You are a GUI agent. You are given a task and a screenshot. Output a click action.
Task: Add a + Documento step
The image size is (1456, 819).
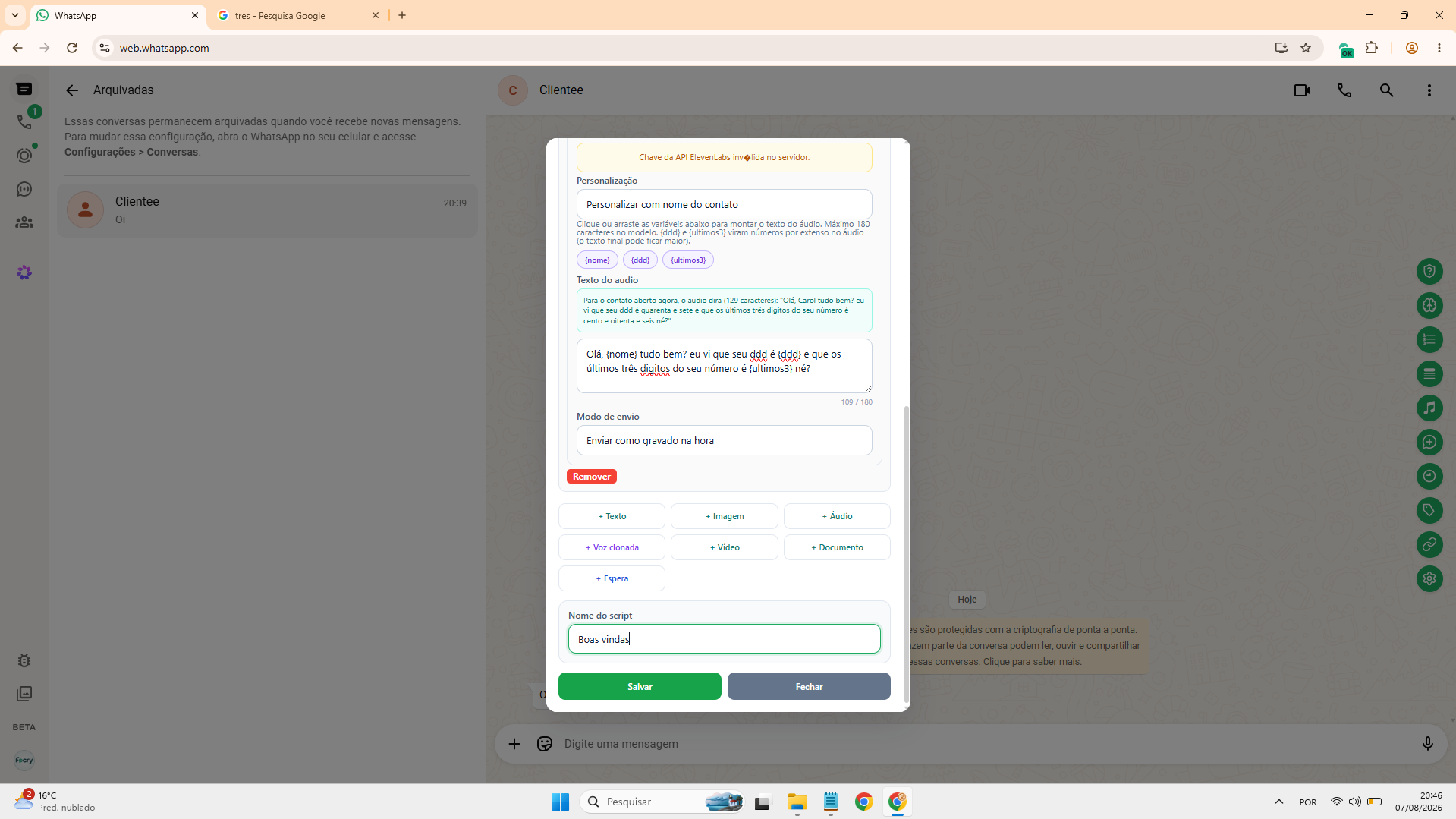coord(837,547)
